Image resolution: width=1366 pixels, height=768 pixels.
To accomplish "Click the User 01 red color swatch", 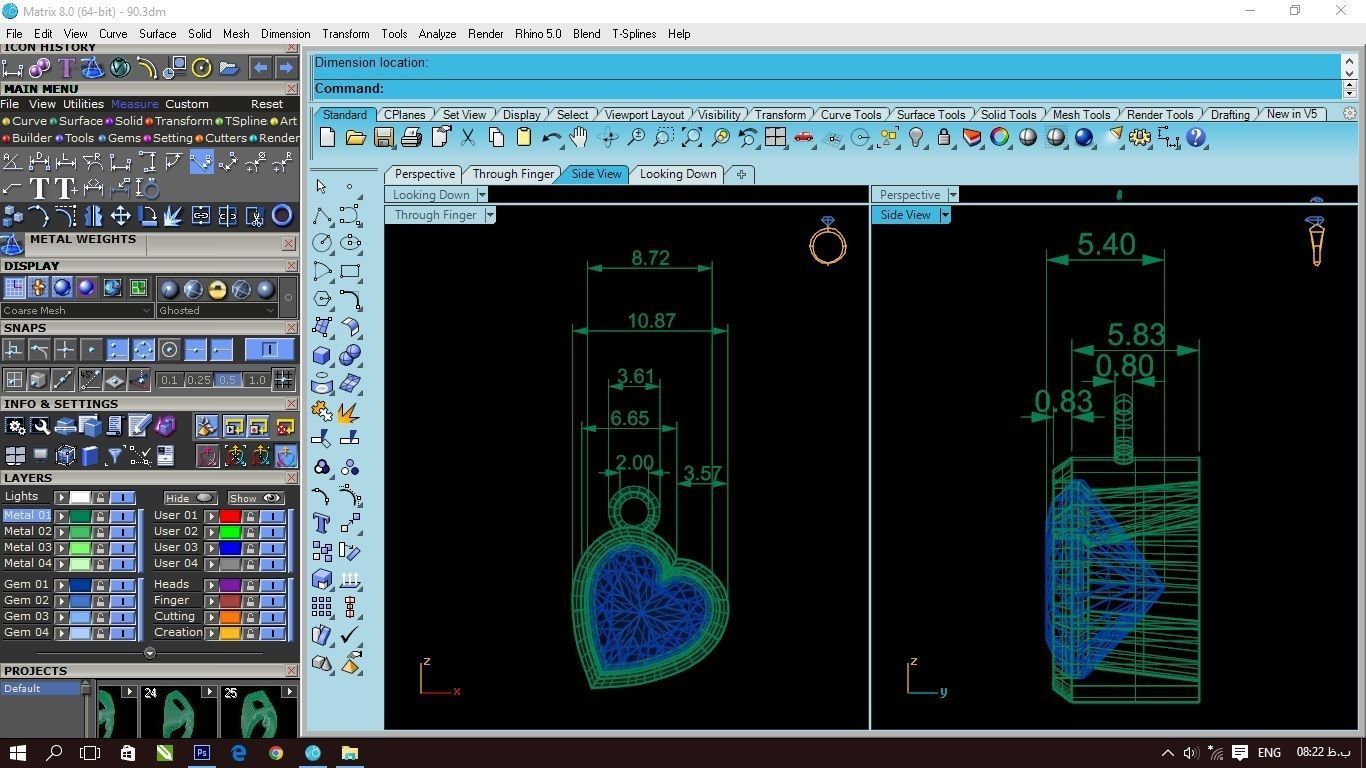I will (230, 516).
